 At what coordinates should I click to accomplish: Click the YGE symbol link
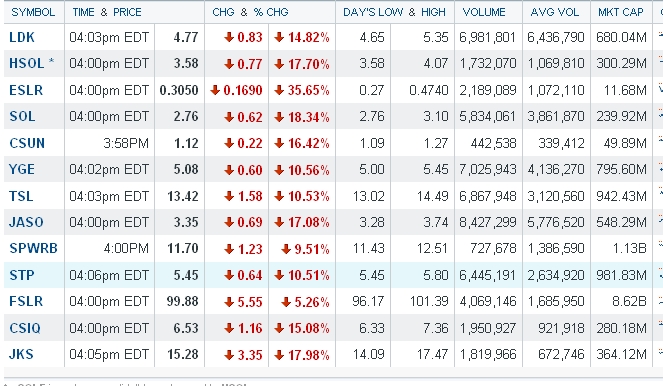click(22, 169)
